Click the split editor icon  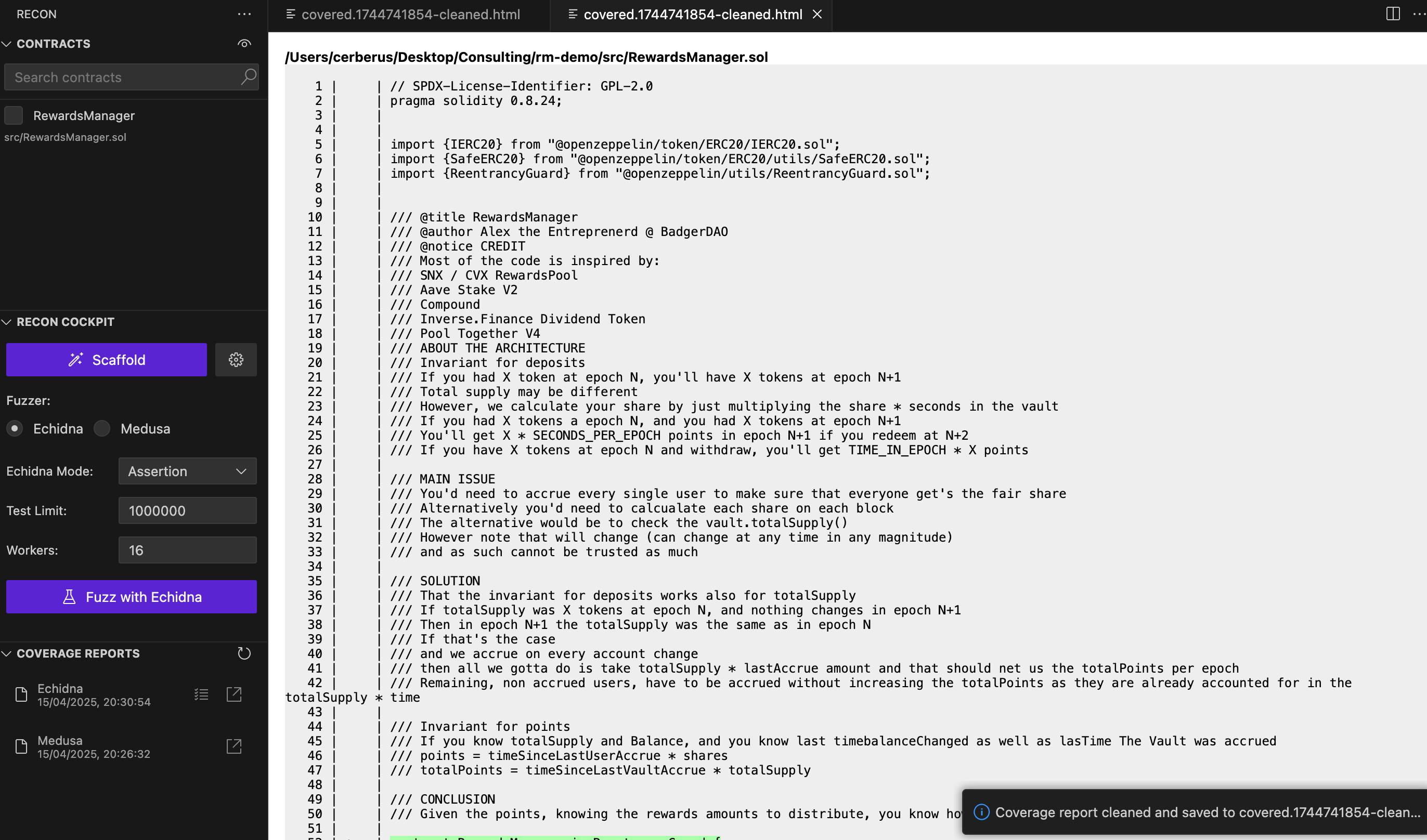[1393, 14]
